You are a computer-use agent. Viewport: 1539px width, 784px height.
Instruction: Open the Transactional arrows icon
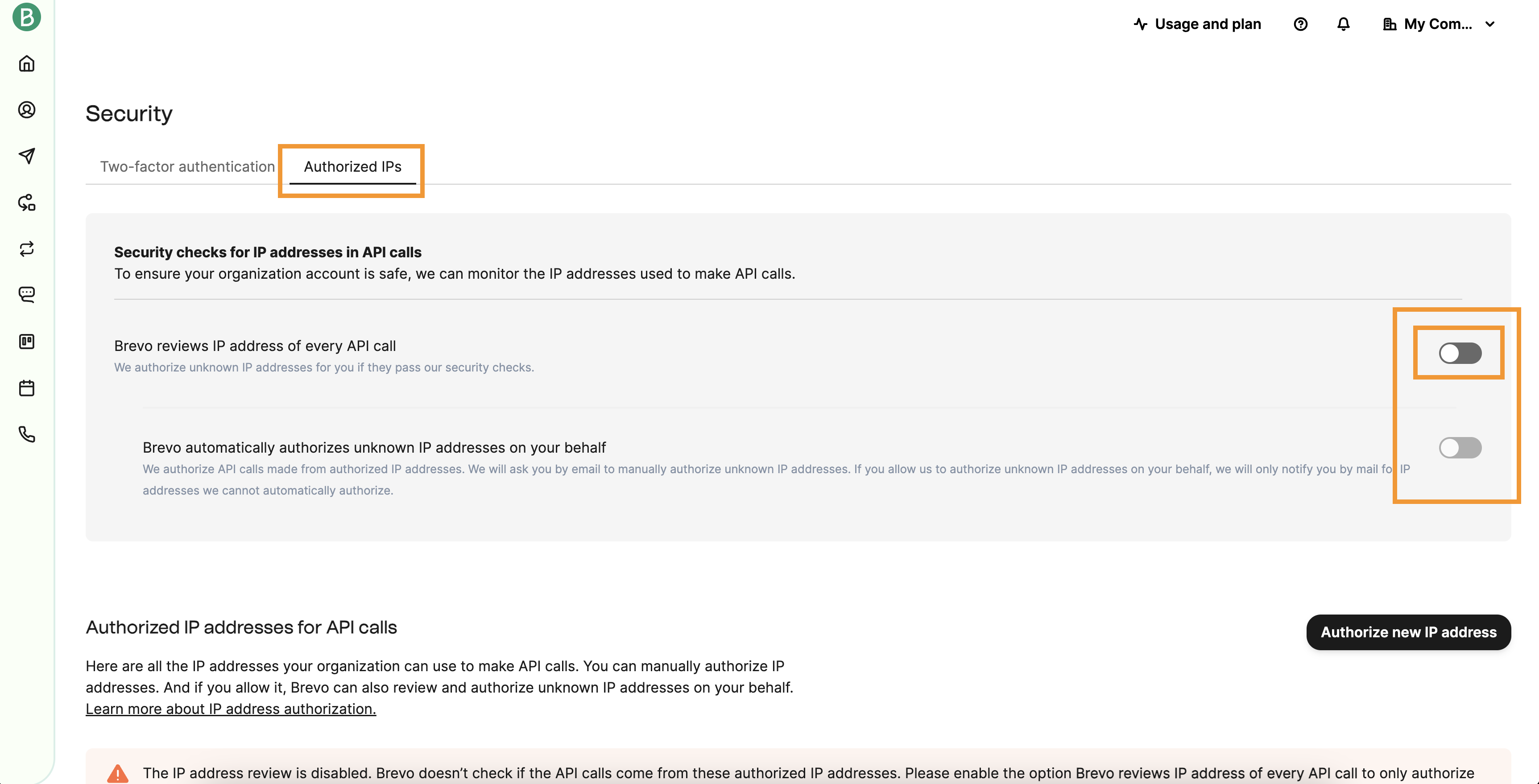click(27, 248)
